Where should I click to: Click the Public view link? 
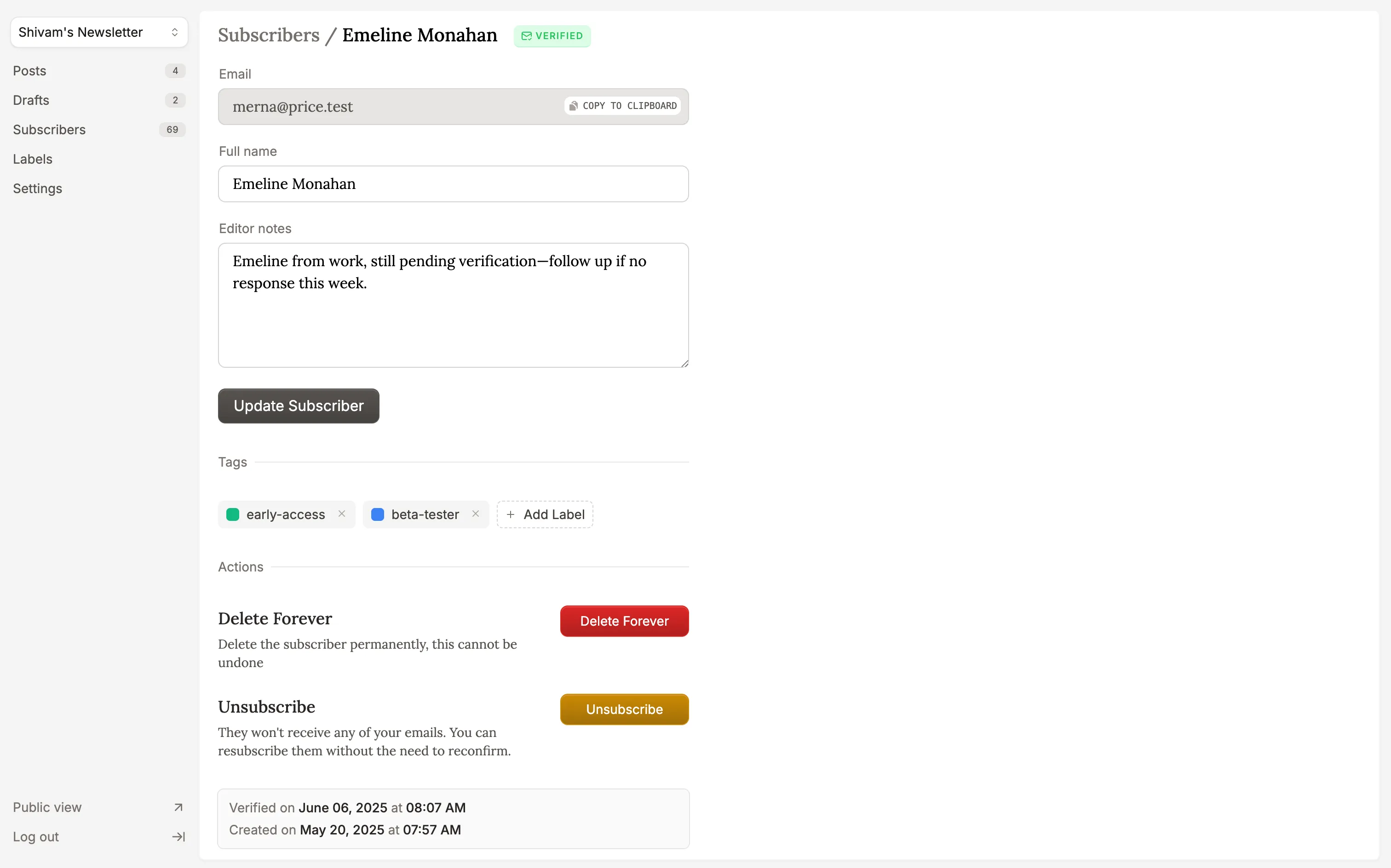(x=47, y=806)
